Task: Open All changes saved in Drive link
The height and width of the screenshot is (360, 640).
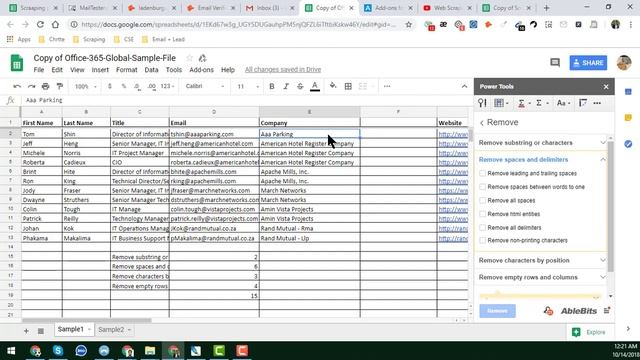Action: tap(283, 70)
